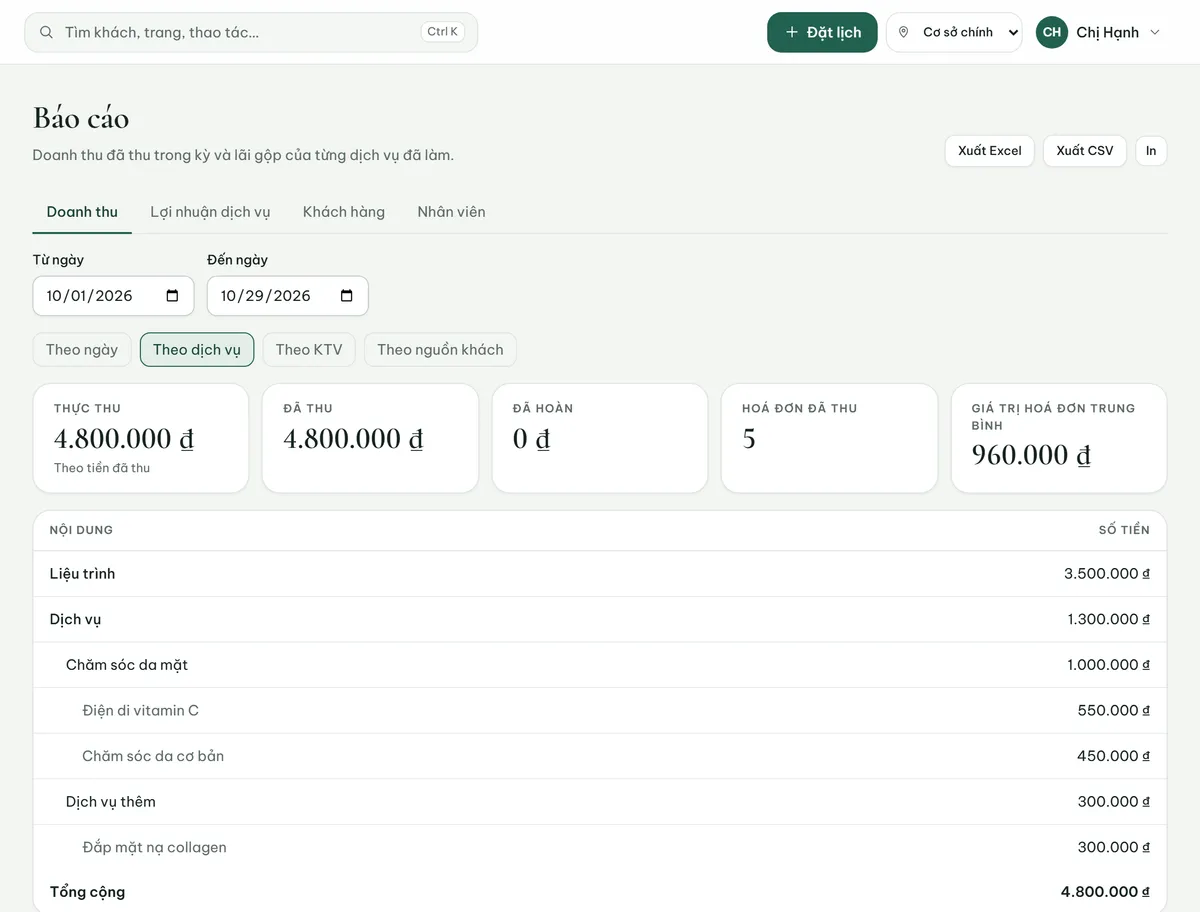Export report with Xuất CSV
The width and height of the screenshot is (1200, 912).
[1085, 151]
